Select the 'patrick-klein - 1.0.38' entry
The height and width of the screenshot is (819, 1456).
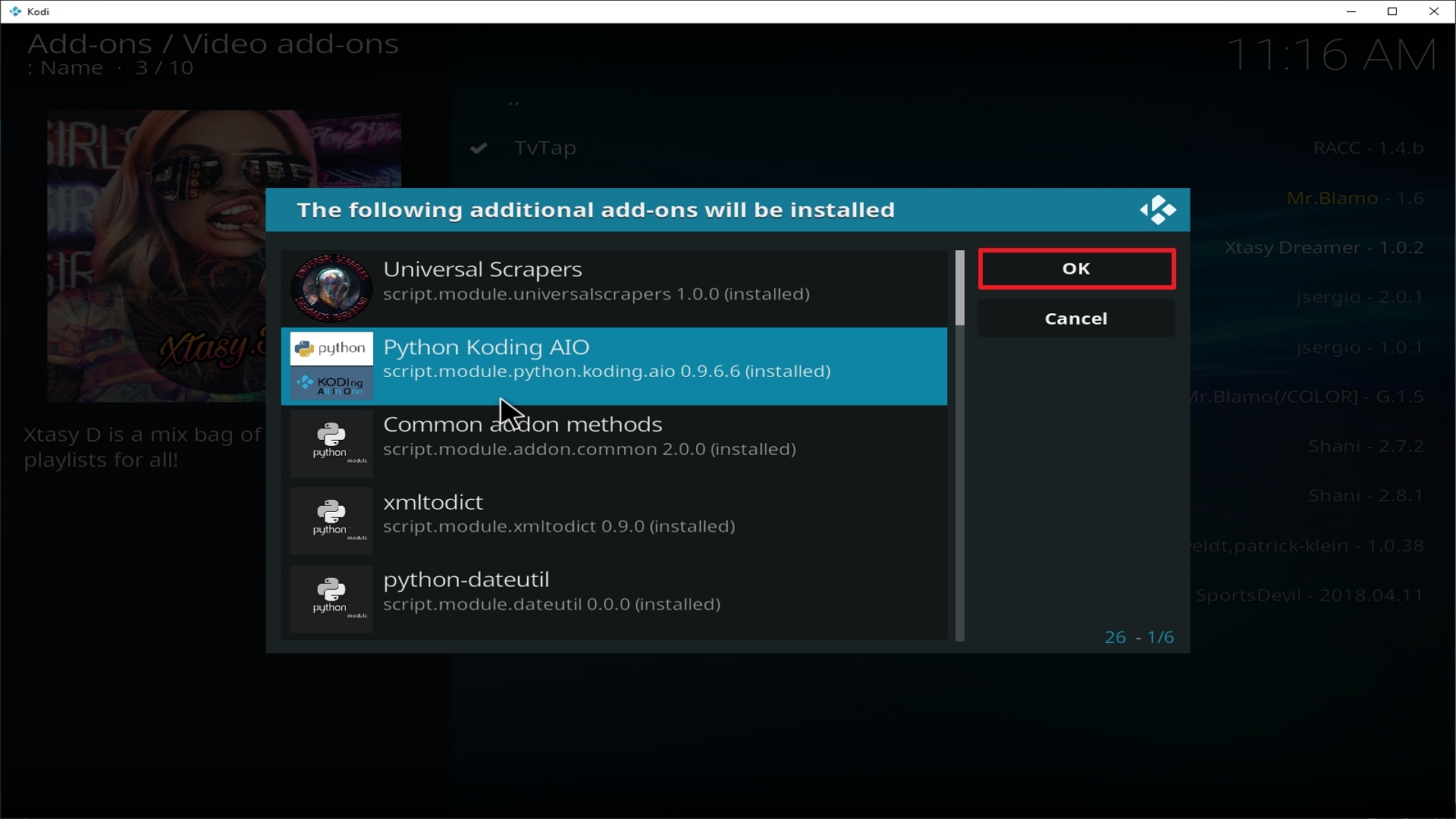1307,546
